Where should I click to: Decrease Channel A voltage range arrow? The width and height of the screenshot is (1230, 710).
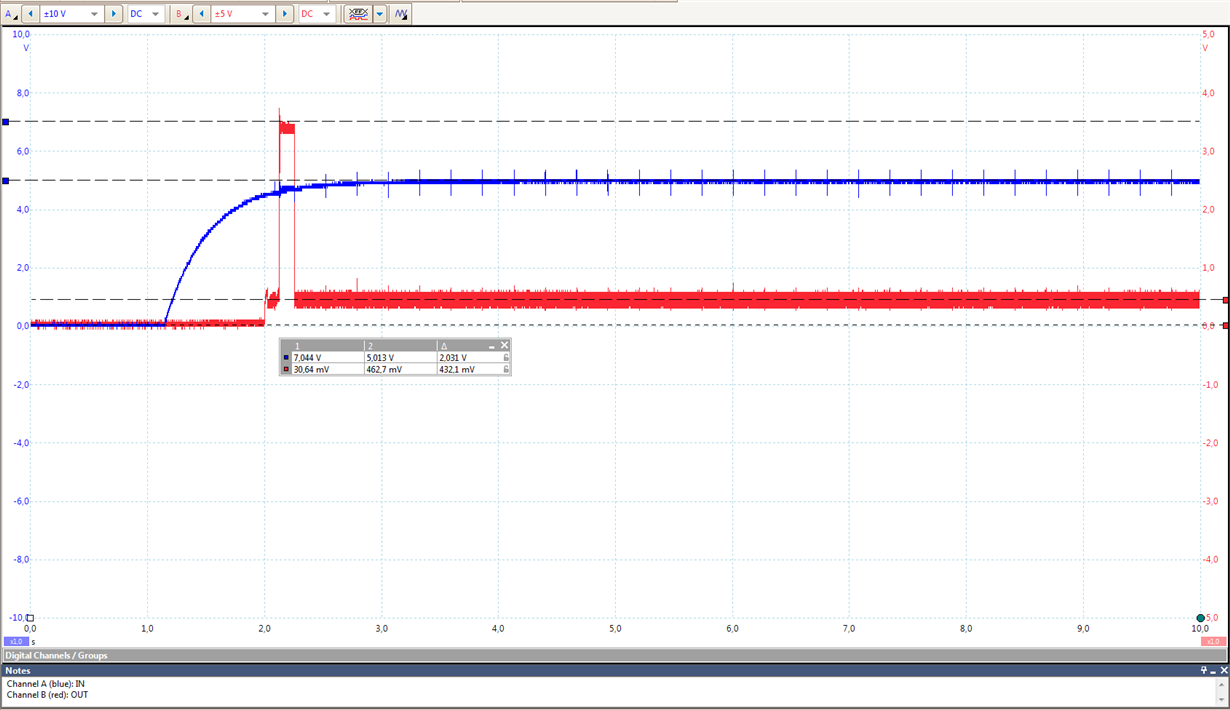(30, 14)
